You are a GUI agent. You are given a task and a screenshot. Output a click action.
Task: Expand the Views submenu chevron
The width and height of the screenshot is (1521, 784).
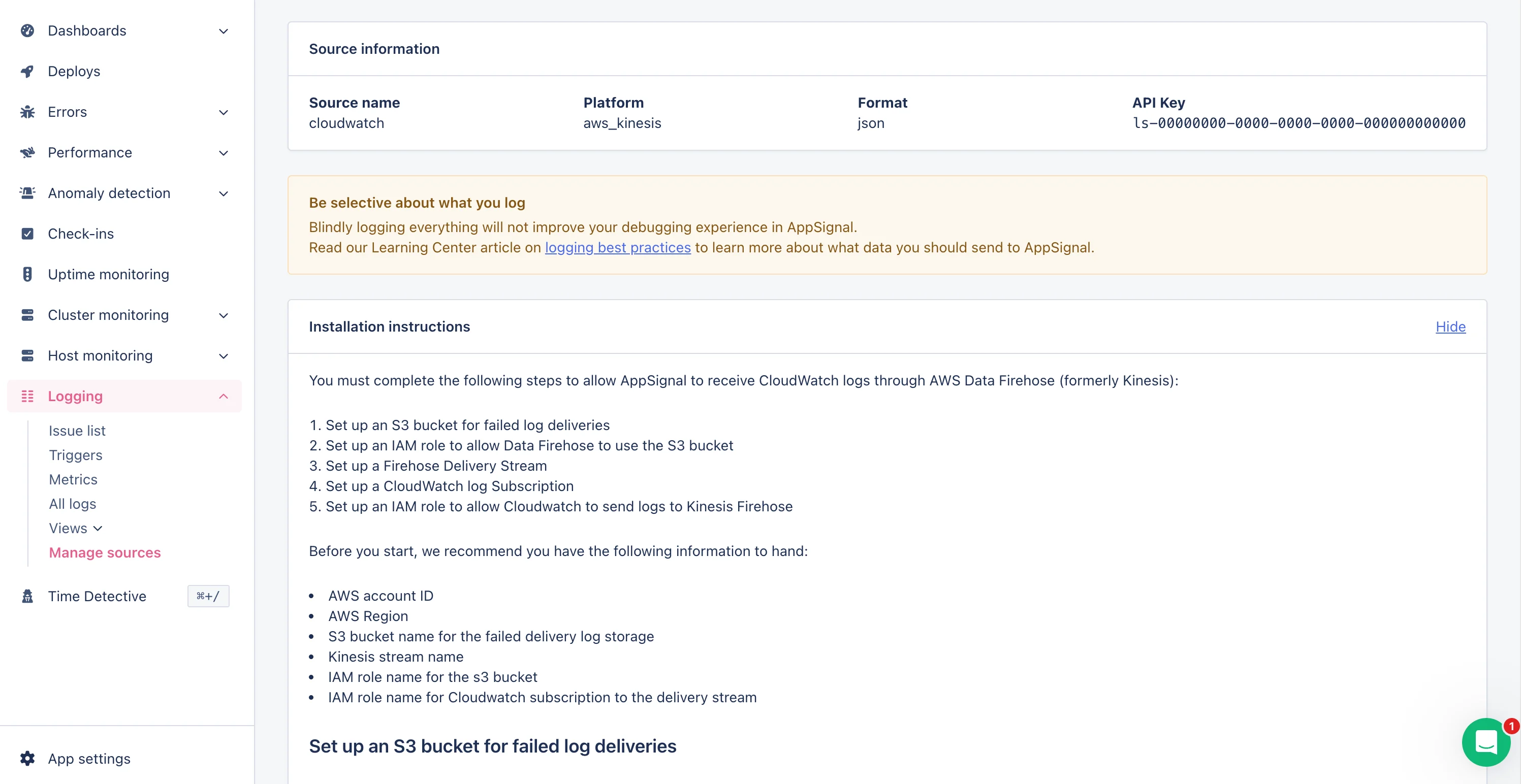tap(98, 529)
